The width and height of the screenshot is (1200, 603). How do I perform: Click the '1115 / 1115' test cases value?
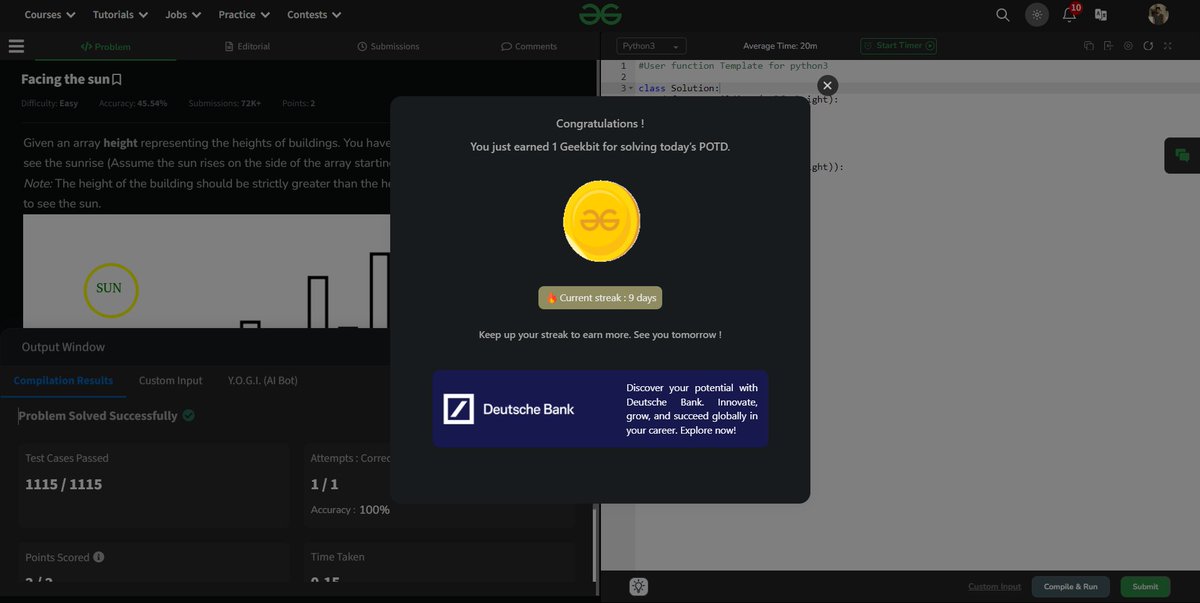tap(64, 484)
